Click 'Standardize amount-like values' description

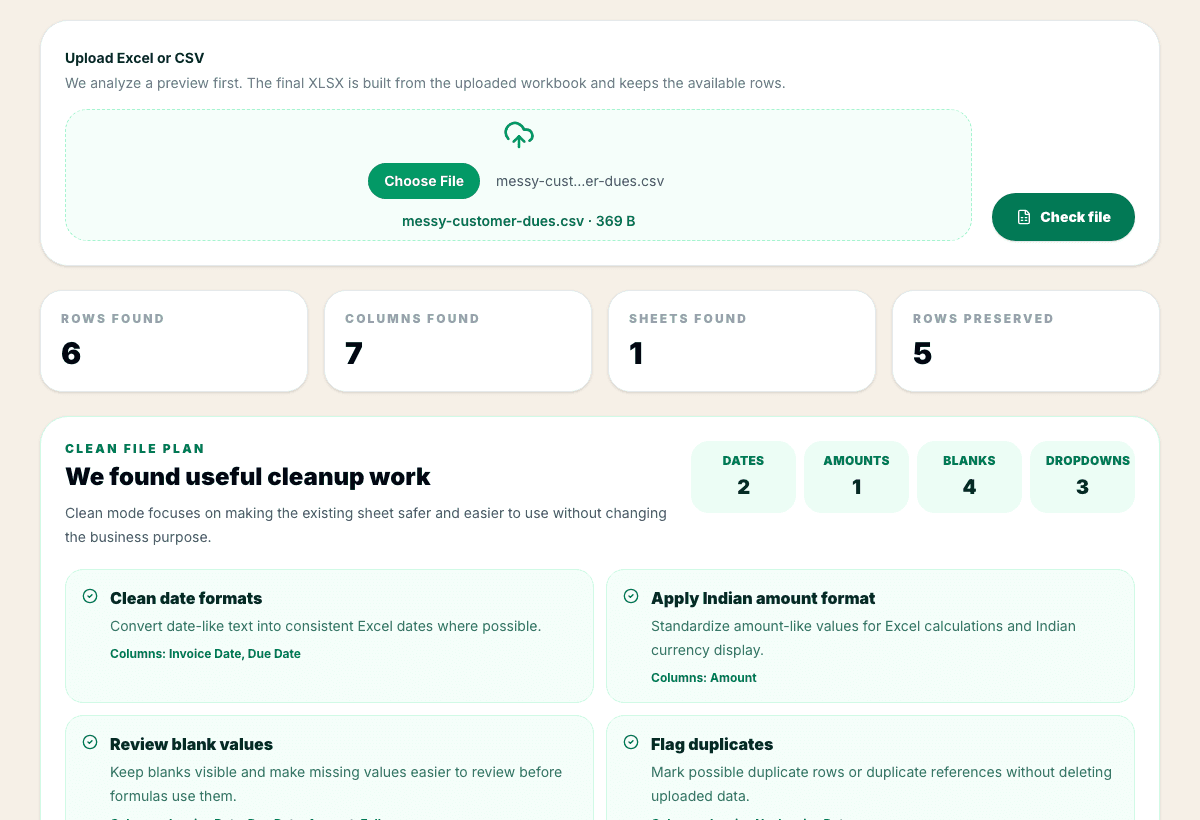point(863,638)
